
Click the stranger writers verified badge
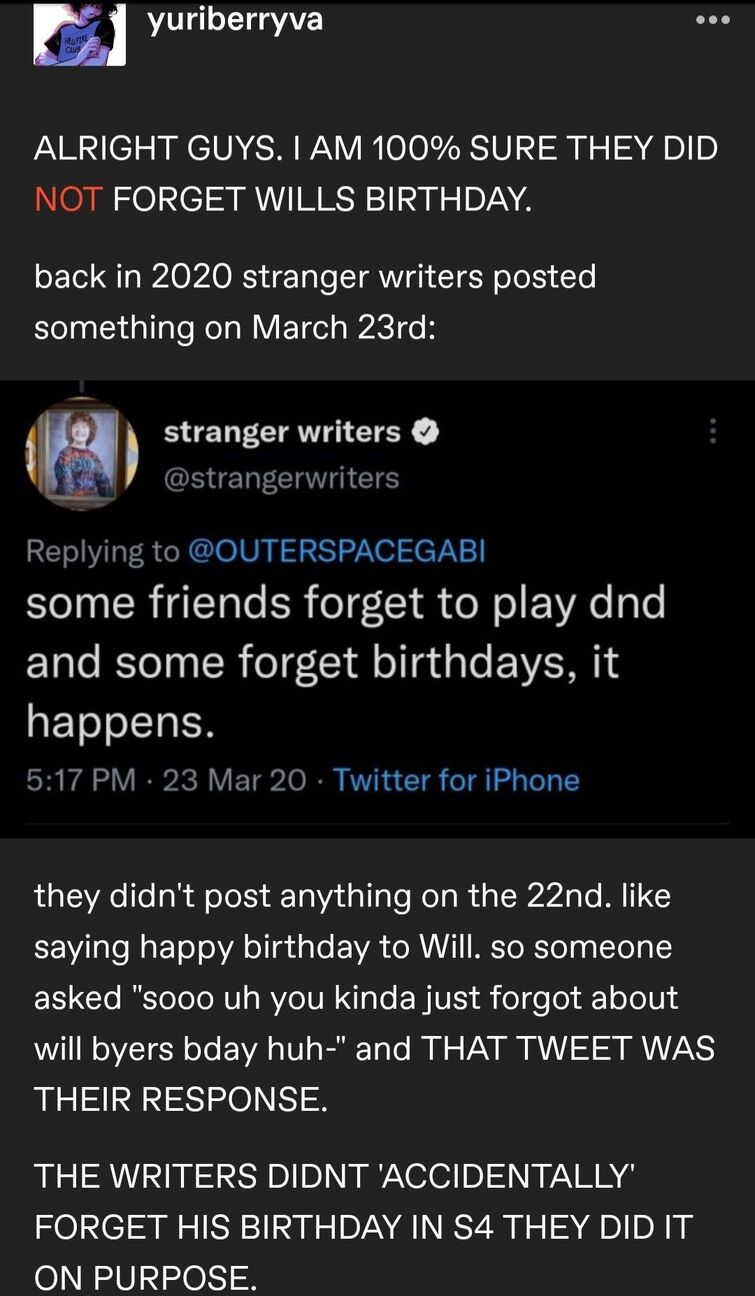422,432
